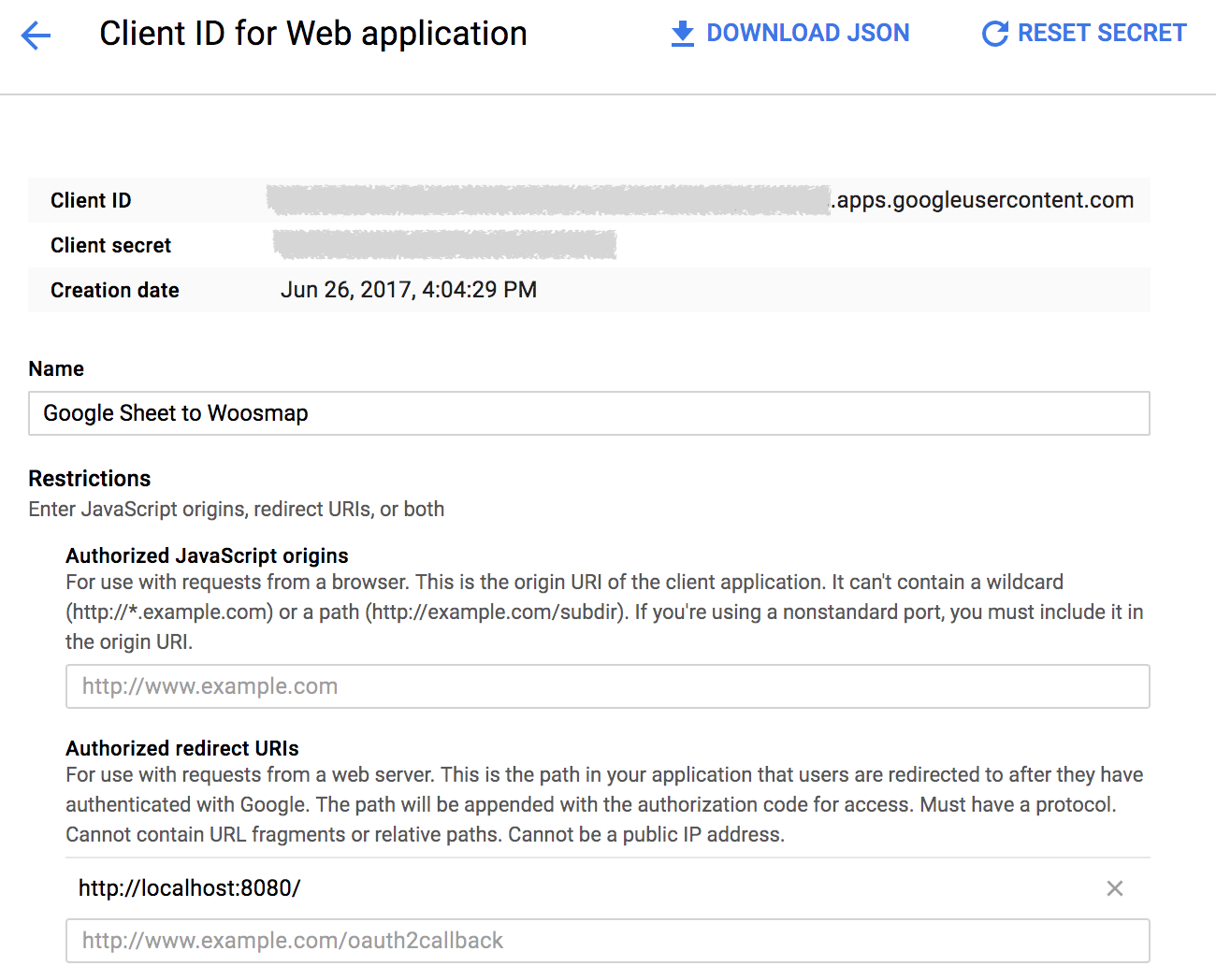
Task: Select the blue back navigation arrow
Action: 35,35
